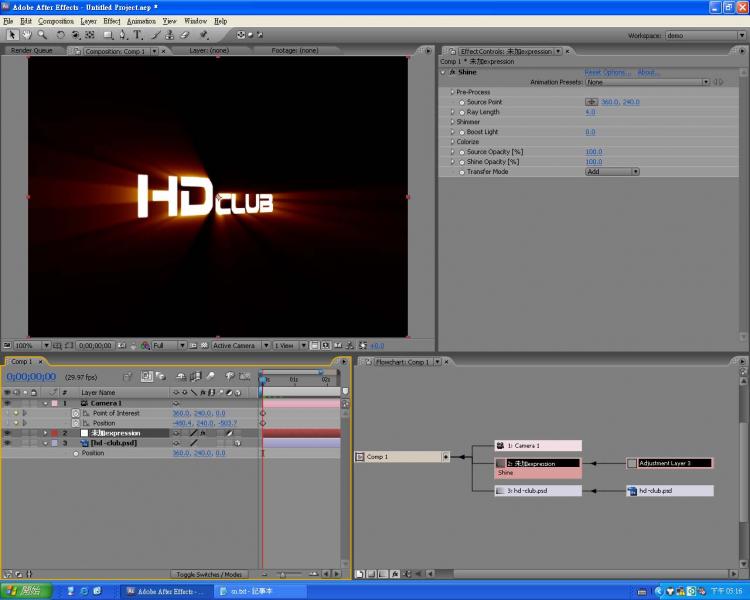Image resolution: width=750 pixels, height=600 pixels.
Task: Open the Composition menu
Action: [x=56, y=20]
